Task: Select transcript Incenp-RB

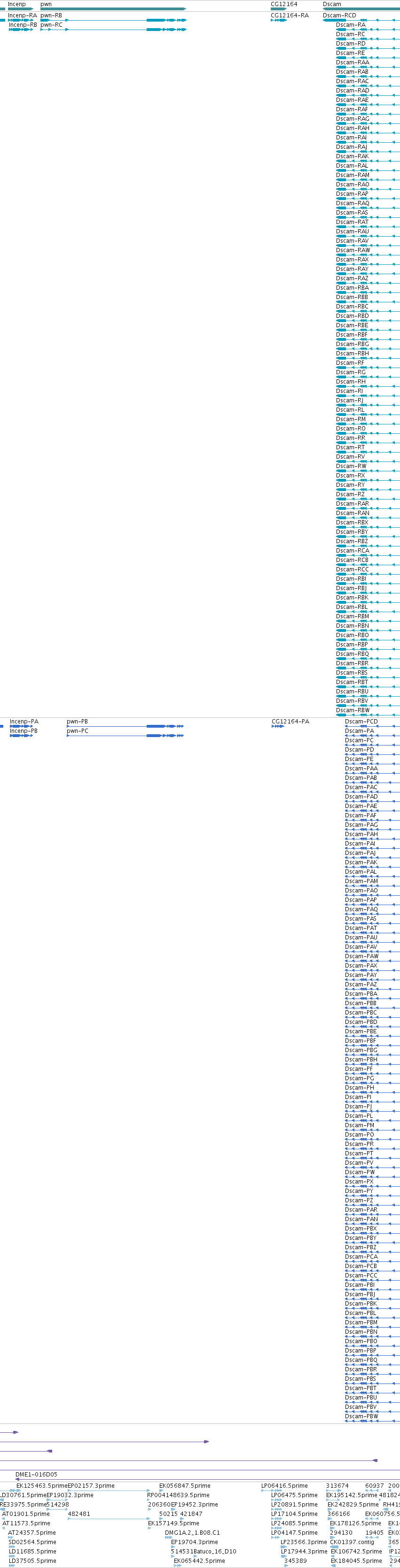Action: 23,25
